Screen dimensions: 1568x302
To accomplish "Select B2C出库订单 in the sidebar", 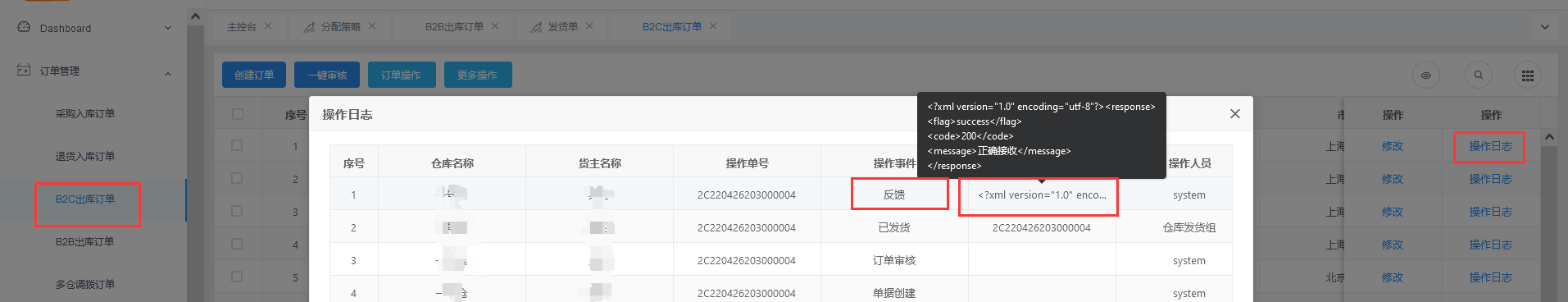I will click(x=85, y=199).
